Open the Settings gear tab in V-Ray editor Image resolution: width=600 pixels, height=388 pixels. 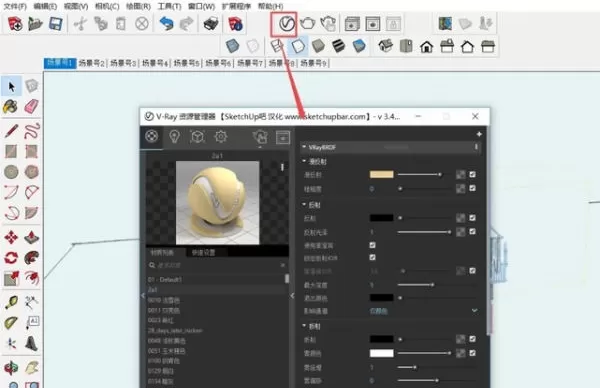point(221,137)
